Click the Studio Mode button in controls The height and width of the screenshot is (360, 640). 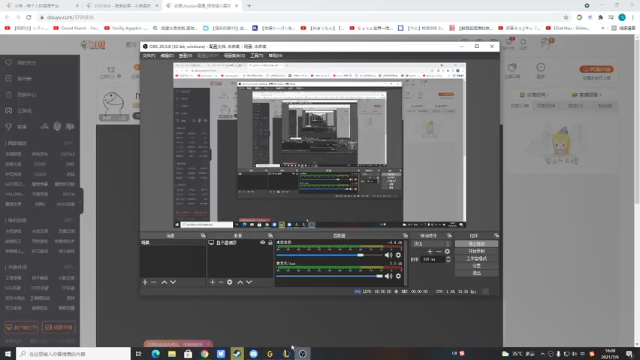pos(476,258)
